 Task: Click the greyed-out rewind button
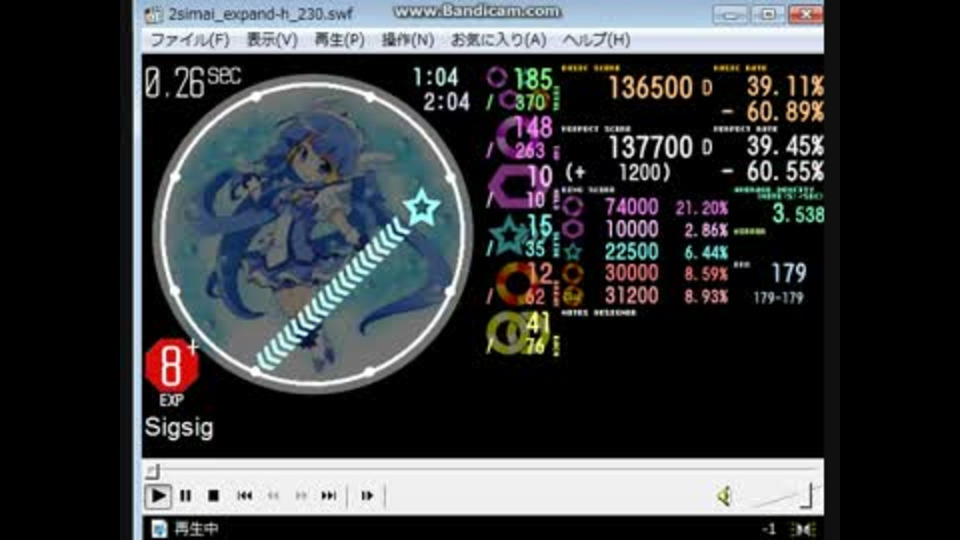273,496
